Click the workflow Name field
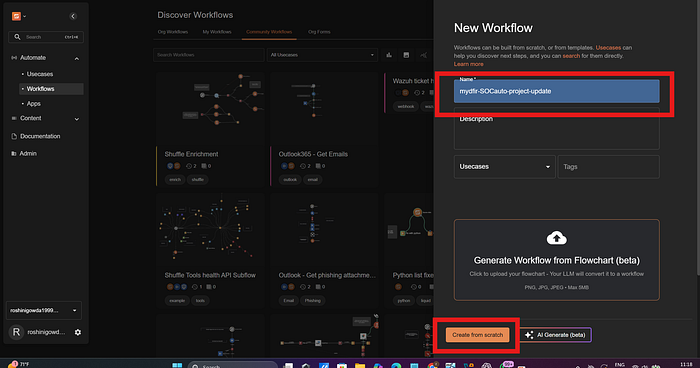The image size is (700, 368). 557,91
